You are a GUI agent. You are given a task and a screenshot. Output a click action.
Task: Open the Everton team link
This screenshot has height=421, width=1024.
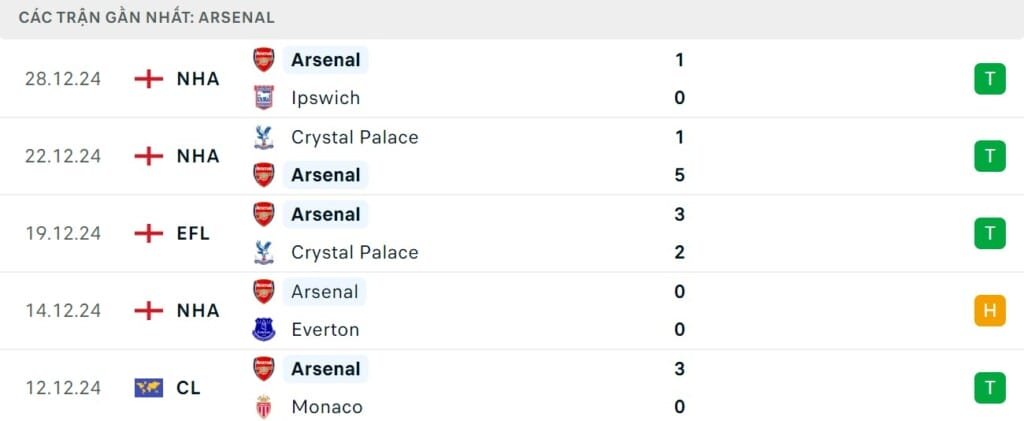pos(325,329)
